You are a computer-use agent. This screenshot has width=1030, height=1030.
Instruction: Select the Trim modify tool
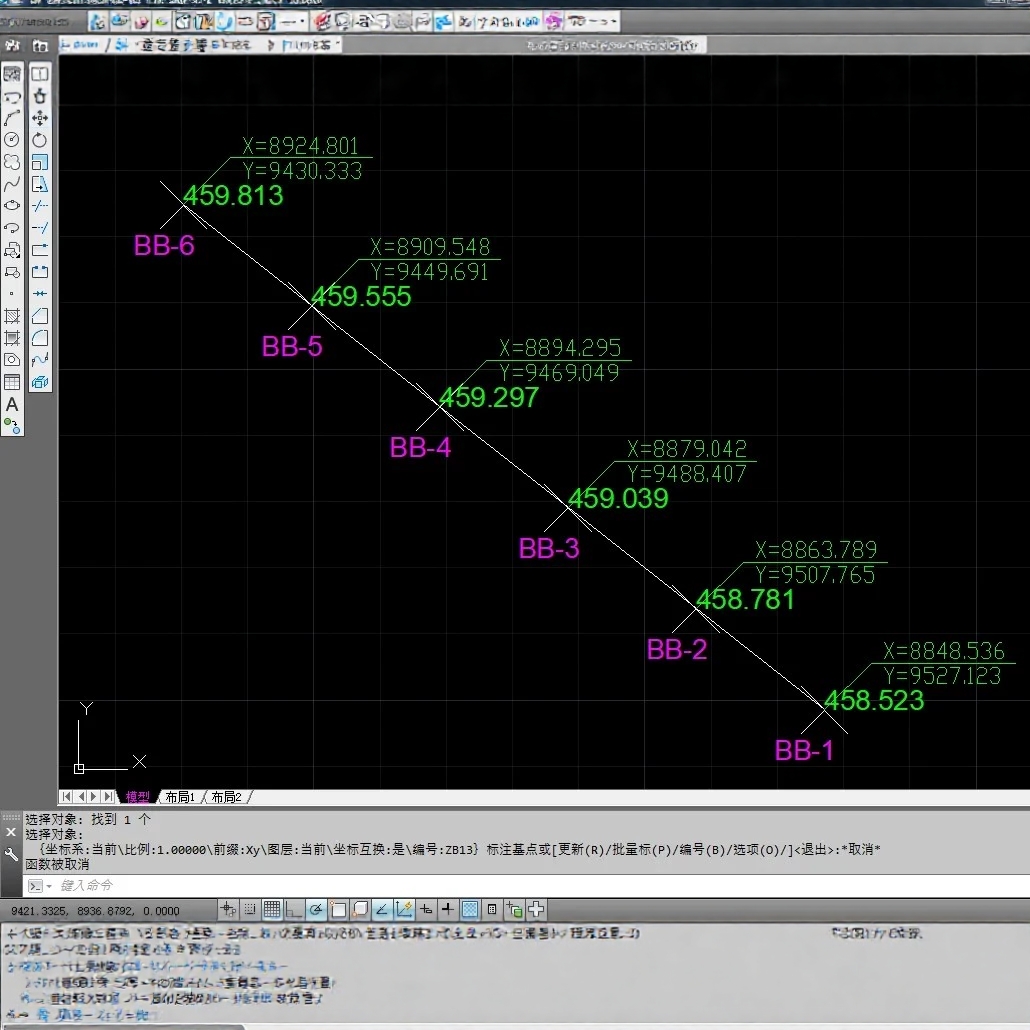40,206
